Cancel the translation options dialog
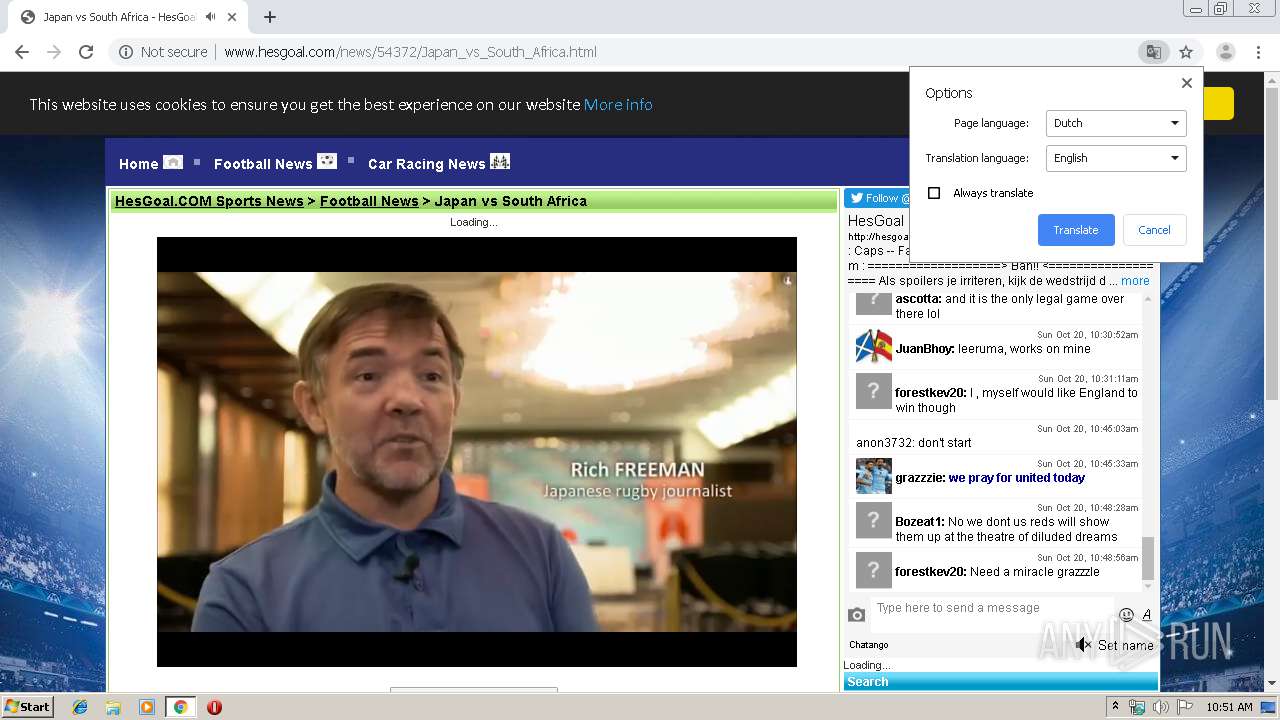The image size is (1280, 720). coord(1154,230)
